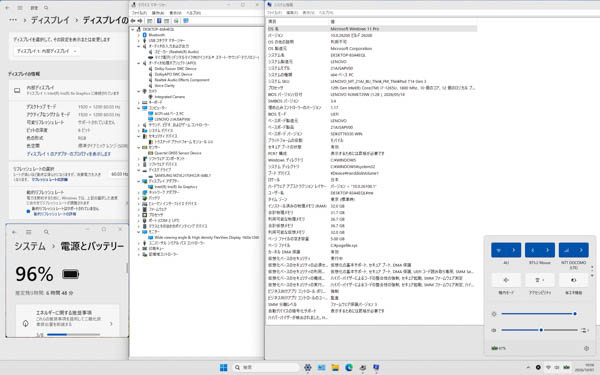This screenshot has width=600, height=375.
Task: Toggle Bluetooth in quick settings
Action: tap(532, 250)
